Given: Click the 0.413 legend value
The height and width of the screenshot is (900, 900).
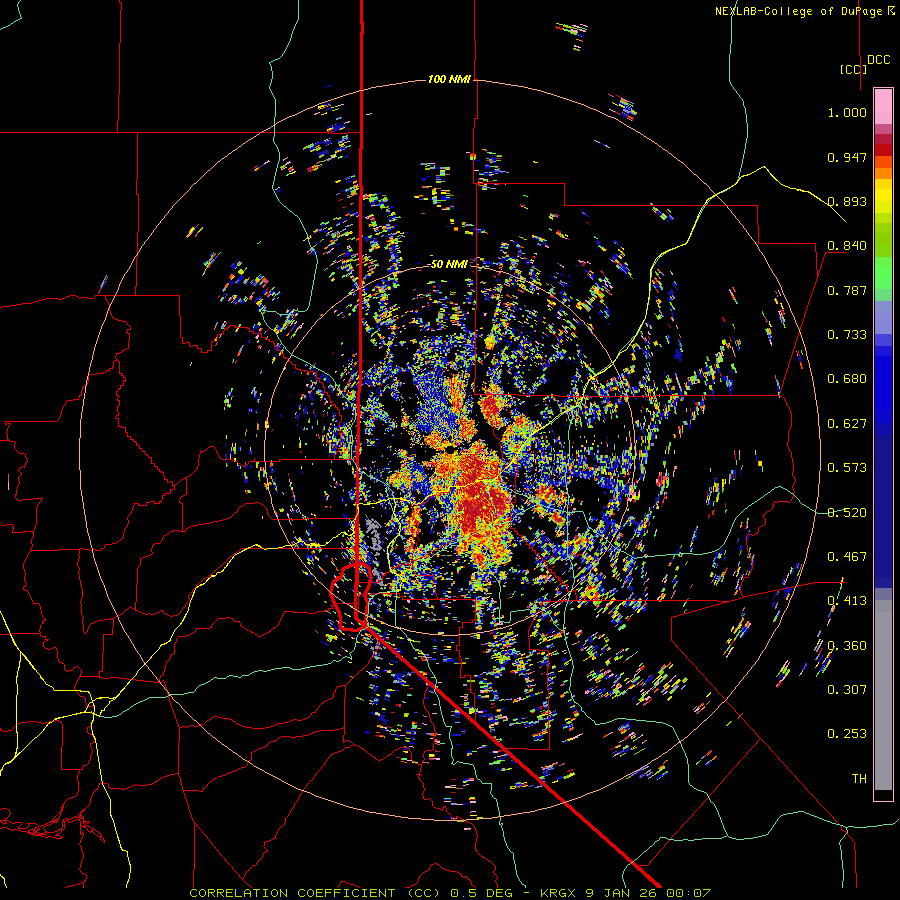Looking at the screenshot, I should (847, 601).
